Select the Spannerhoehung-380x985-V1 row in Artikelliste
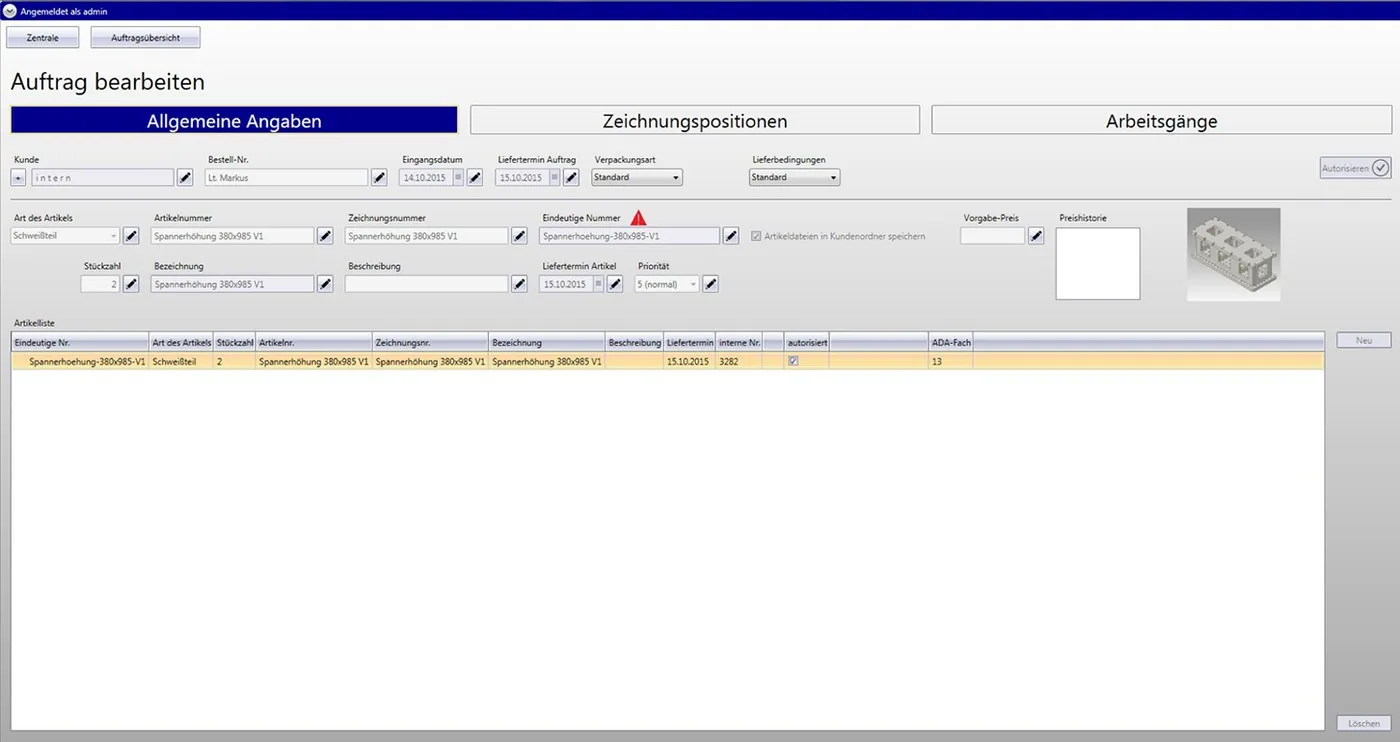Viewport: 1400px width, 742px height. pyautogui.click(x=668, y=361)
